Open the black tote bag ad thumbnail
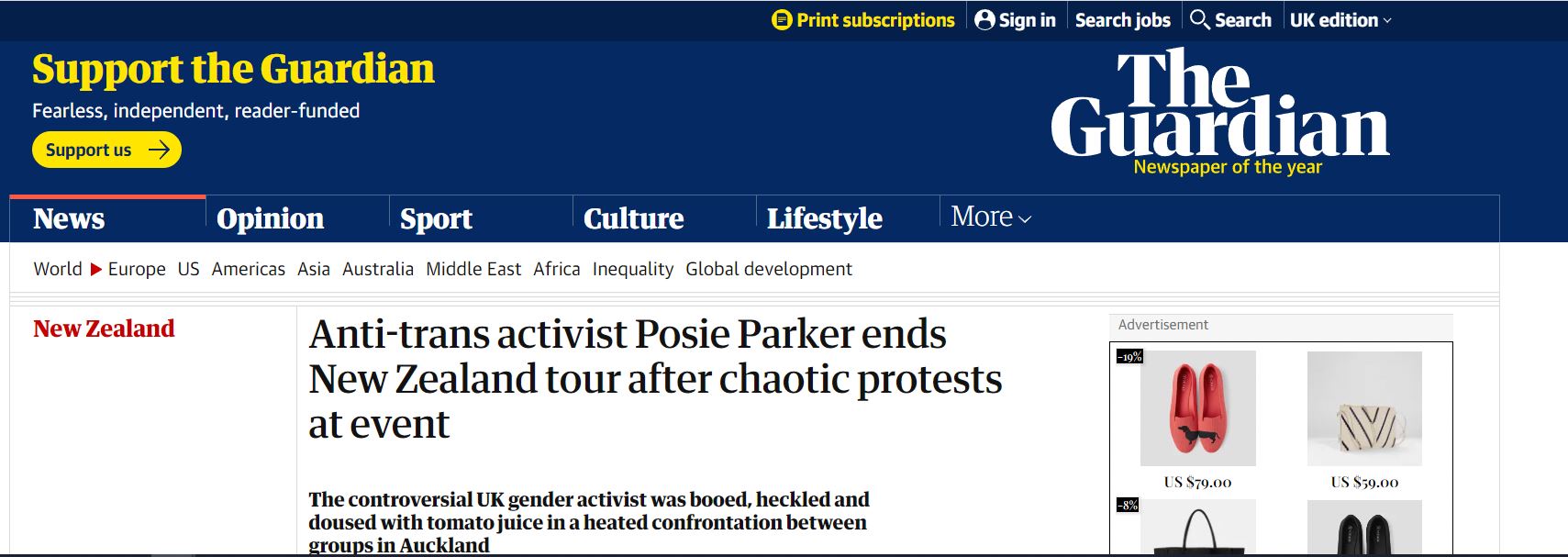Screen dimensions: 1568x557 tap(1197, 529)
